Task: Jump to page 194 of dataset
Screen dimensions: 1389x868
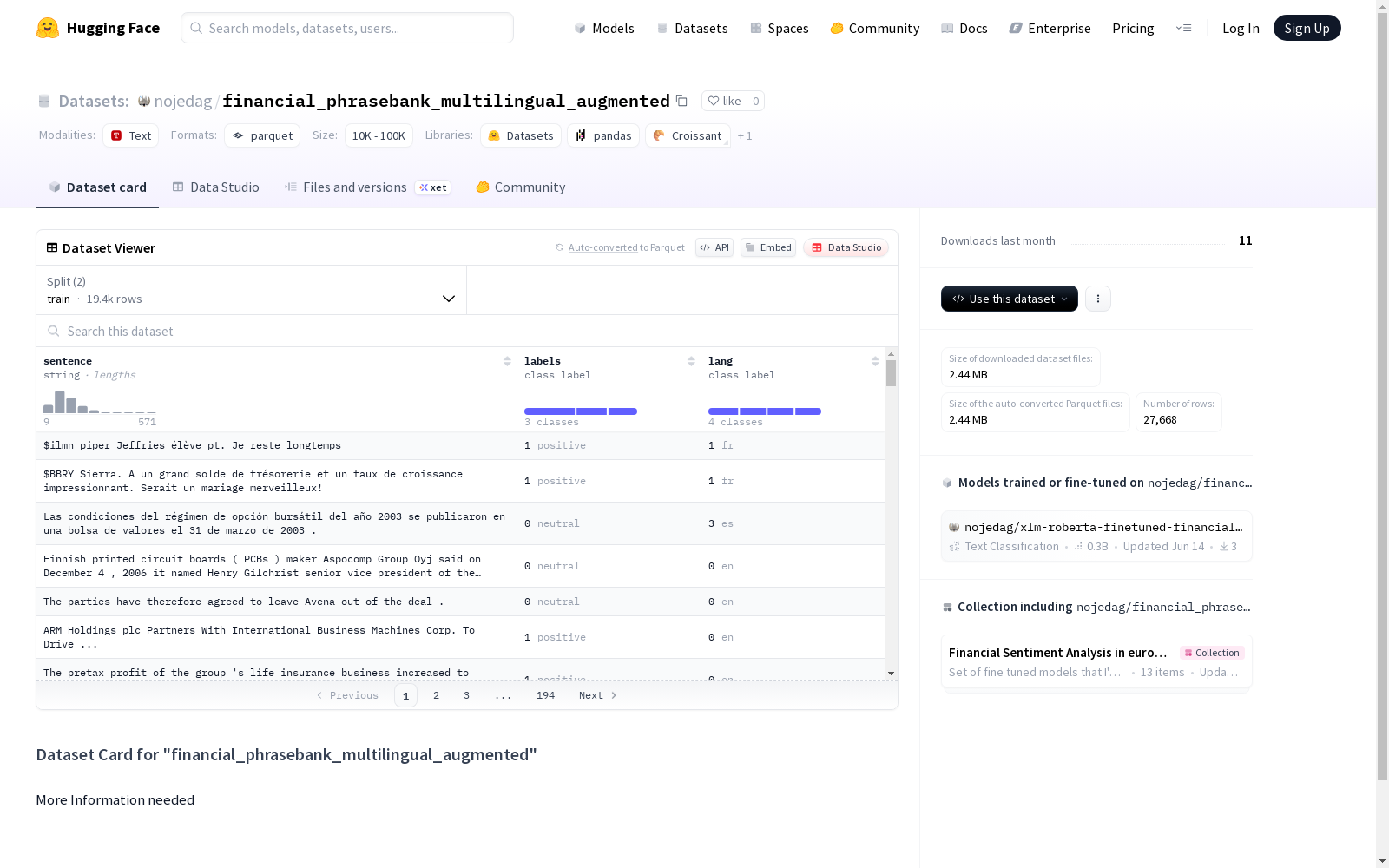Action: (545, 695)
